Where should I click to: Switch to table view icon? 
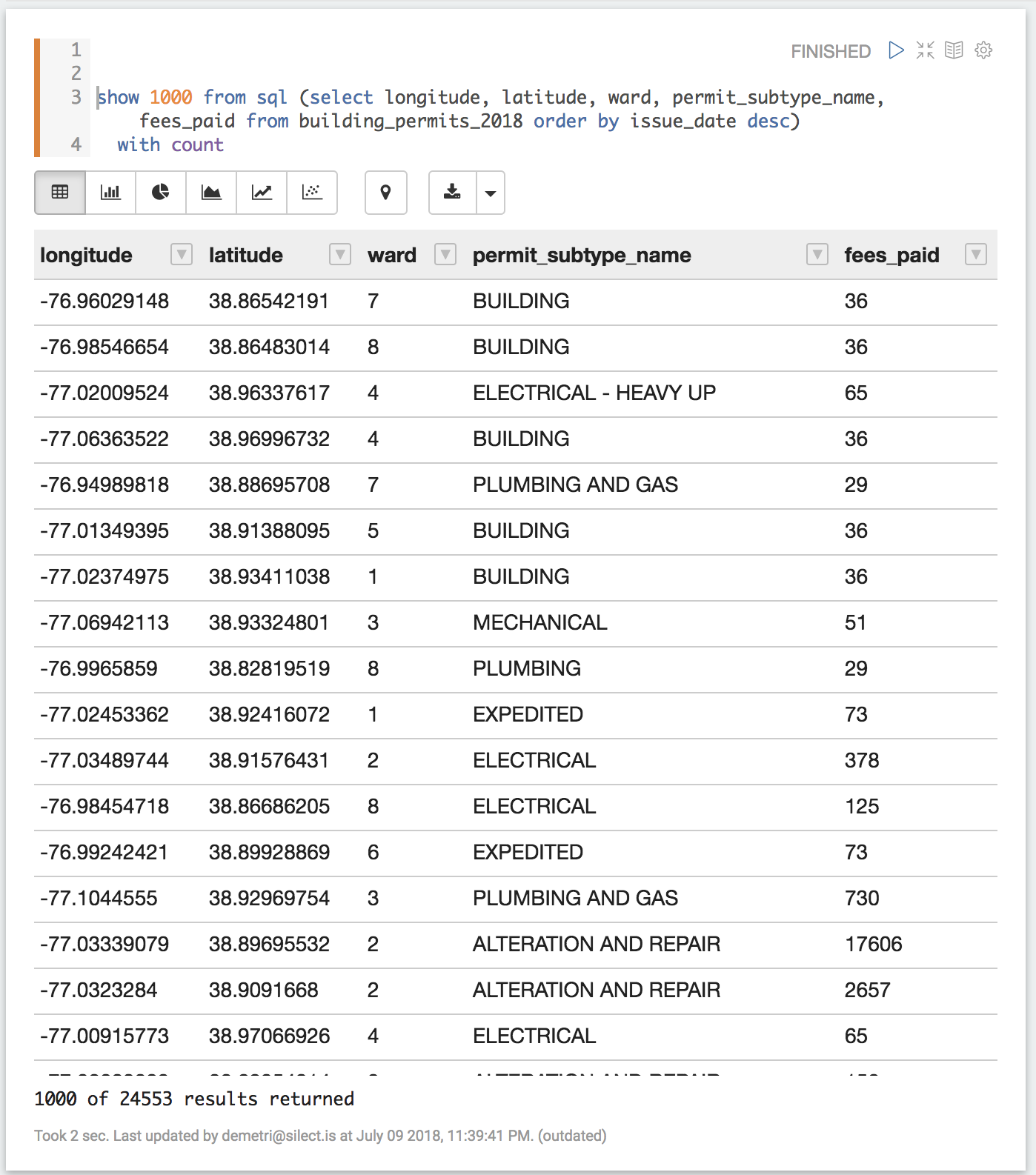tap(60, 193)
